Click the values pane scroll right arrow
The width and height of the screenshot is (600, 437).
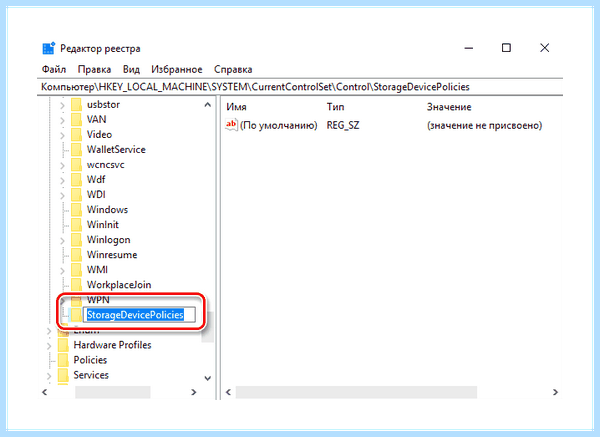555,392
